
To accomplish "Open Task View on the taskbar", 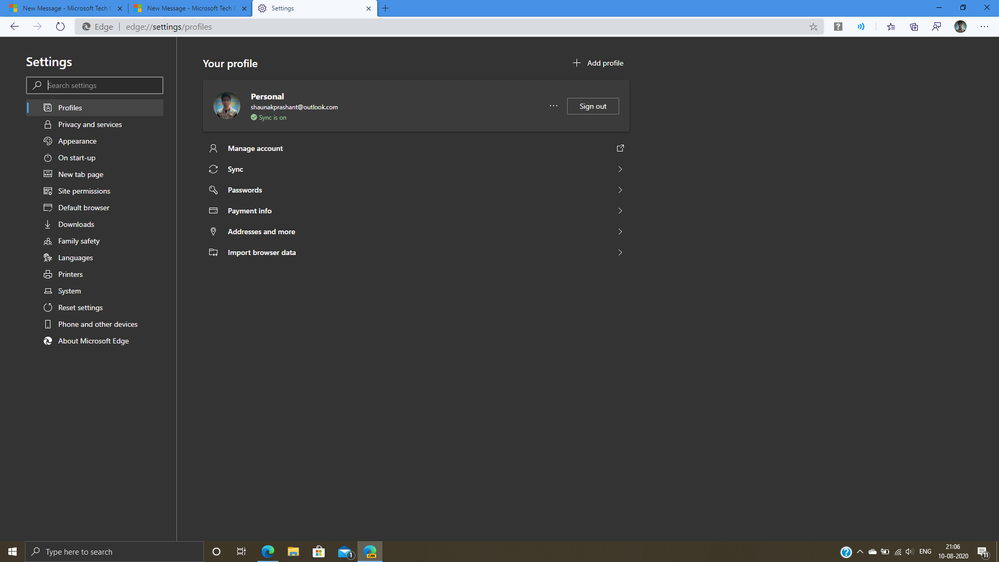I will click(x=241, y=552).
